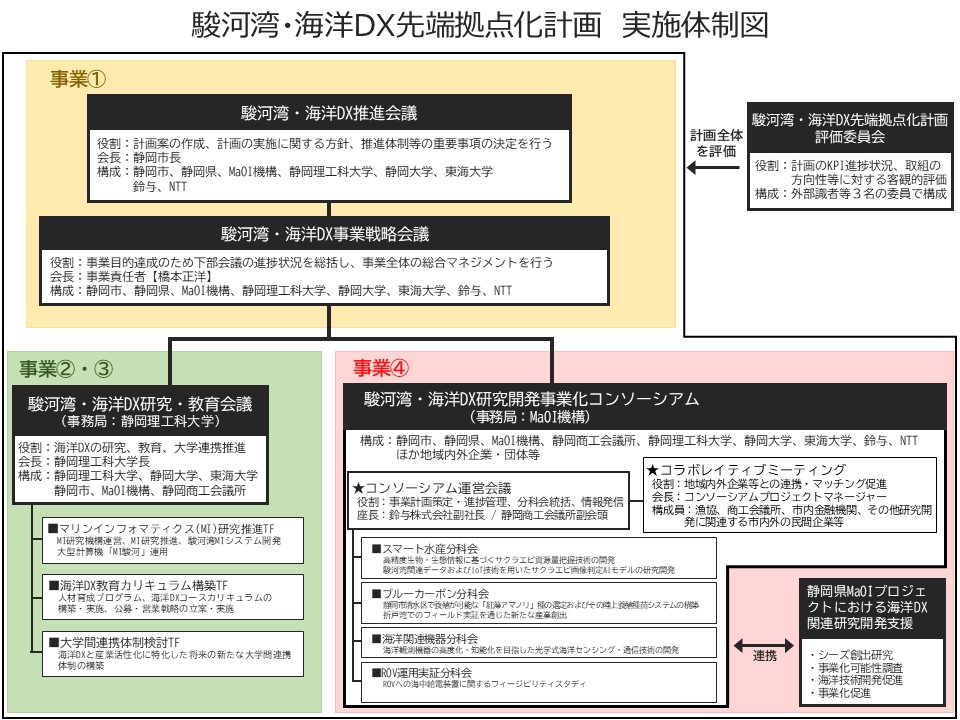Click the 会長：静岡市長 line
The height and width of the screenshot is (720, 960).
pyautogui.click(x=139, y=157)
